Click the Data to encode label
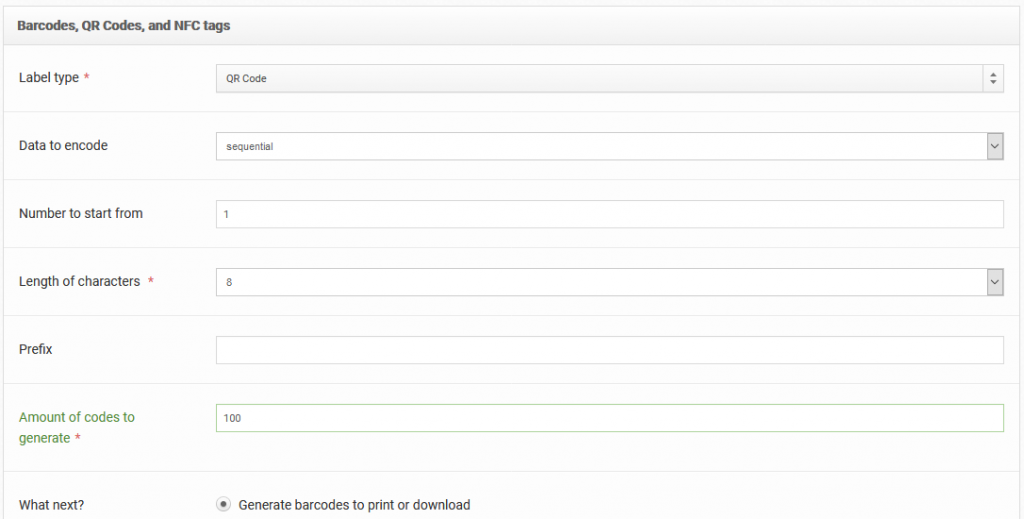 pos(63,146)
